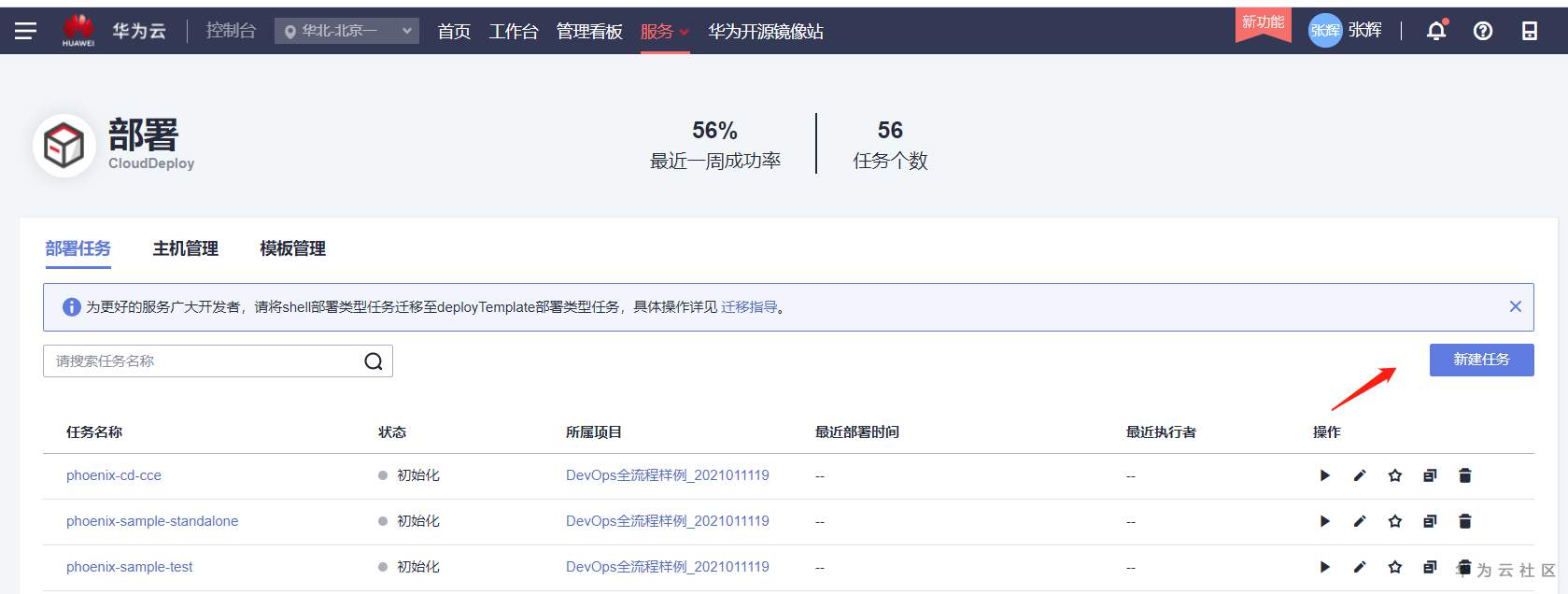Dismiss the blue info notice banner

[x=1515, y=306]
